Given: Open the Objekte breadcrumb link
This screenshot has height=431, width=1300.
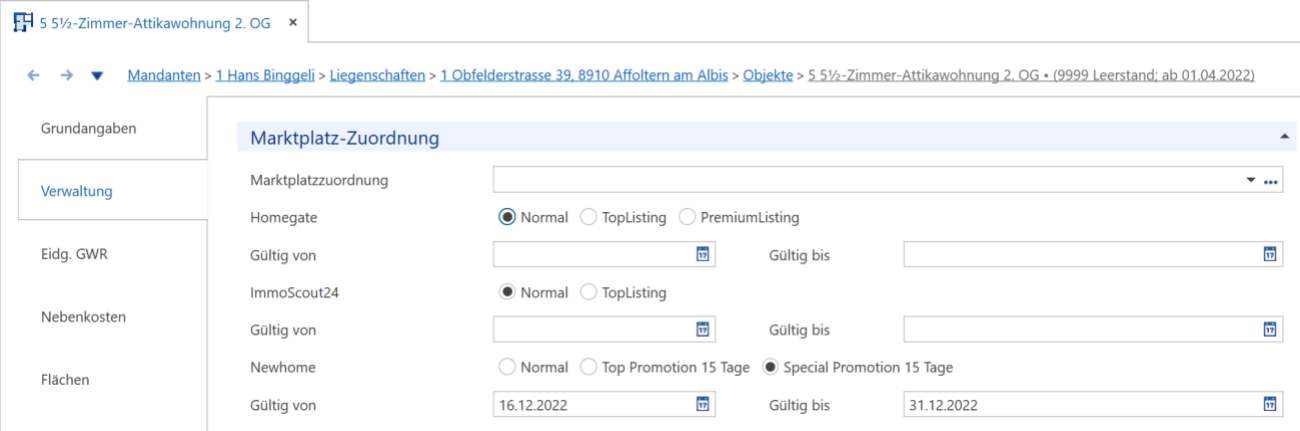Looking at the screenshot, I should tap(768, 75).
